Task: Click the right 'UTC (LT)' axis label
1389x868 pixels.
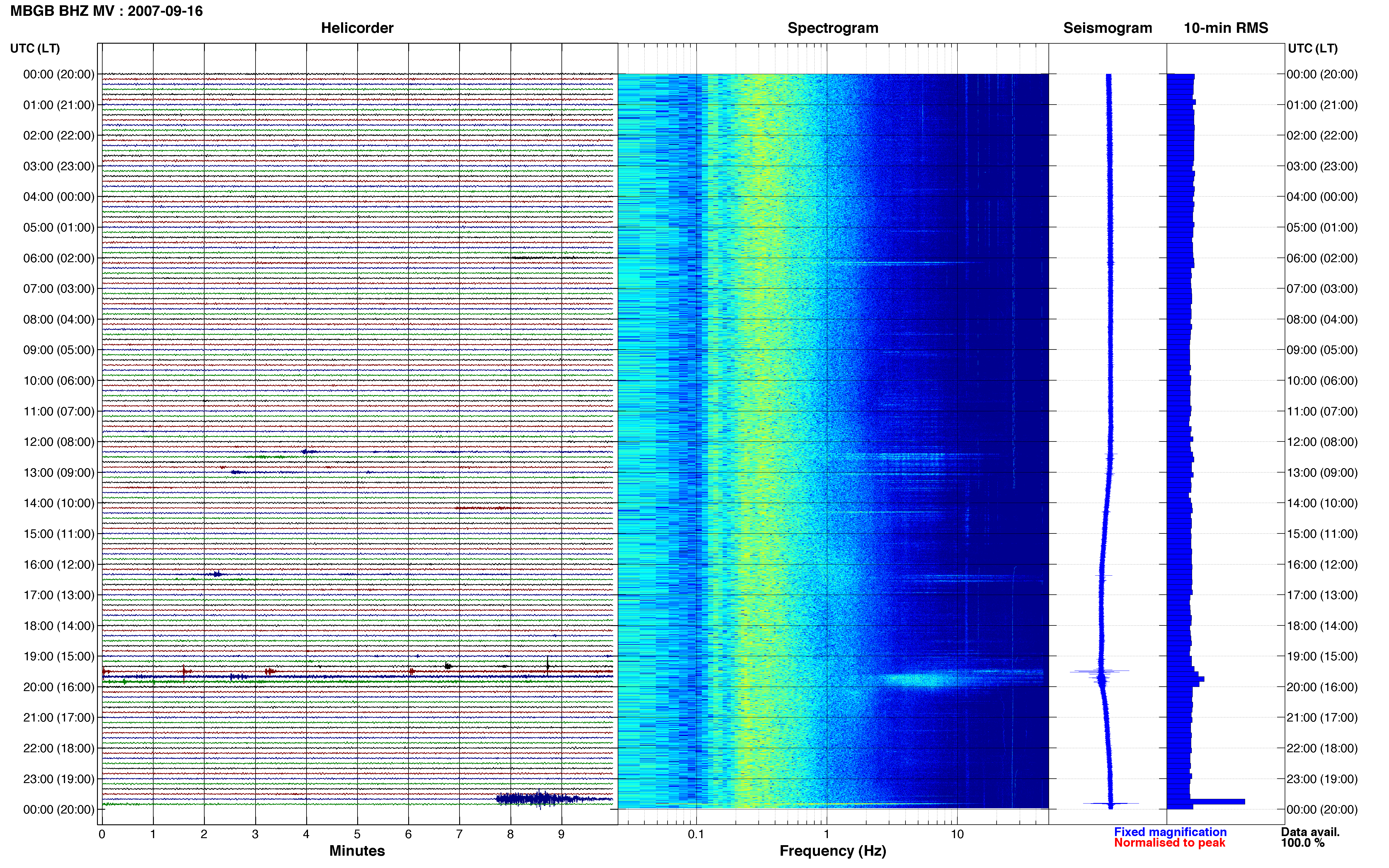Action: coord(1313,48)
